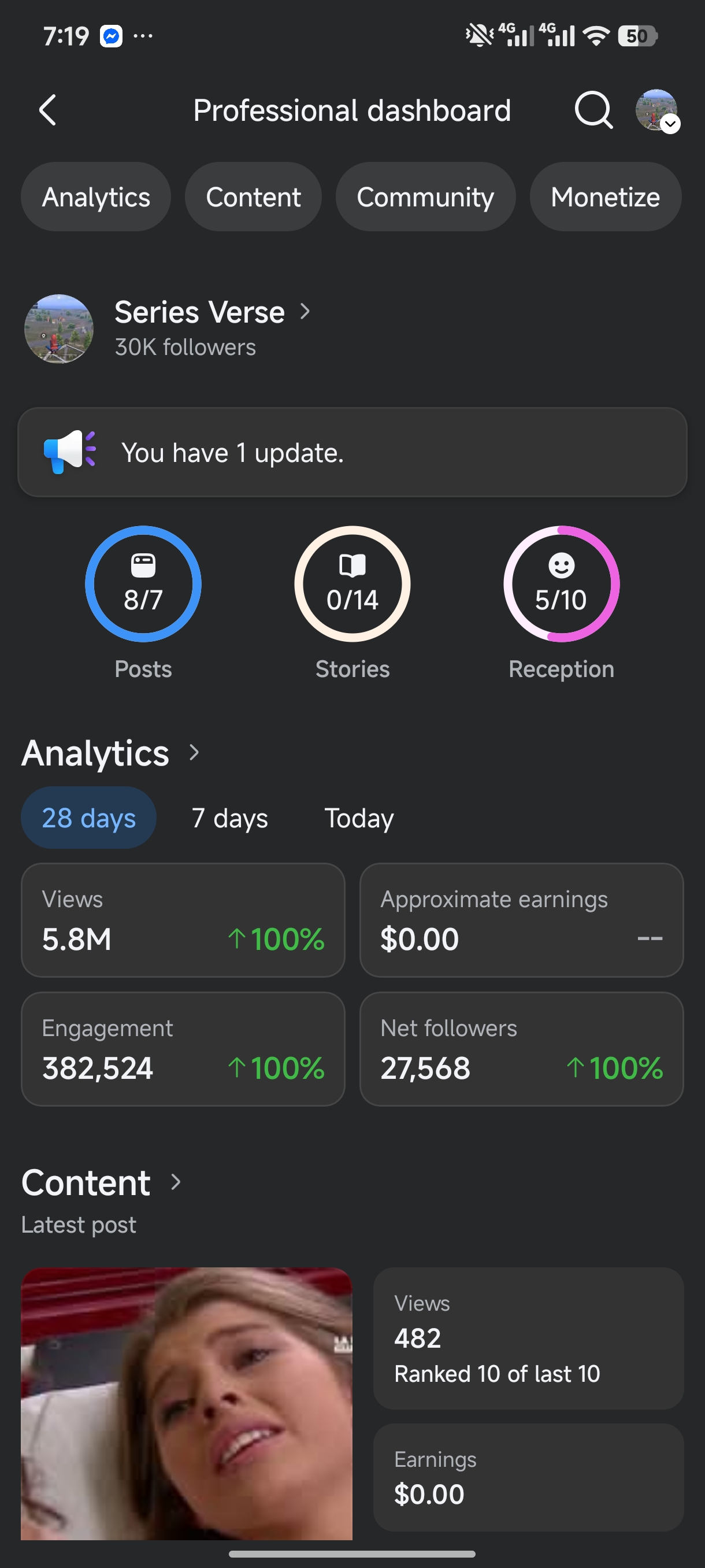Expand the Content section chevron
This screenshot has width=705, height=1568.
[176, 1181]
